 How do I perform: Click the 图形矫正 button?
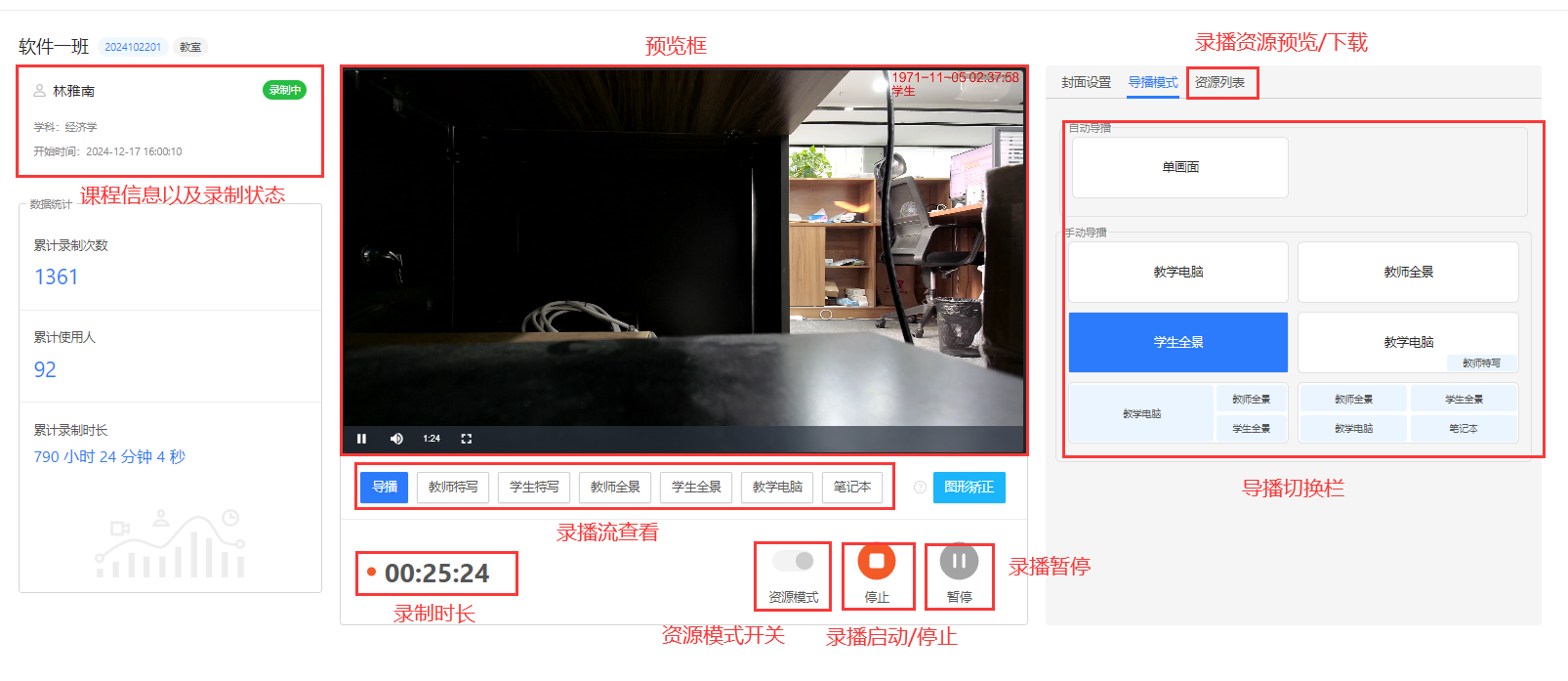coord(969,488)
